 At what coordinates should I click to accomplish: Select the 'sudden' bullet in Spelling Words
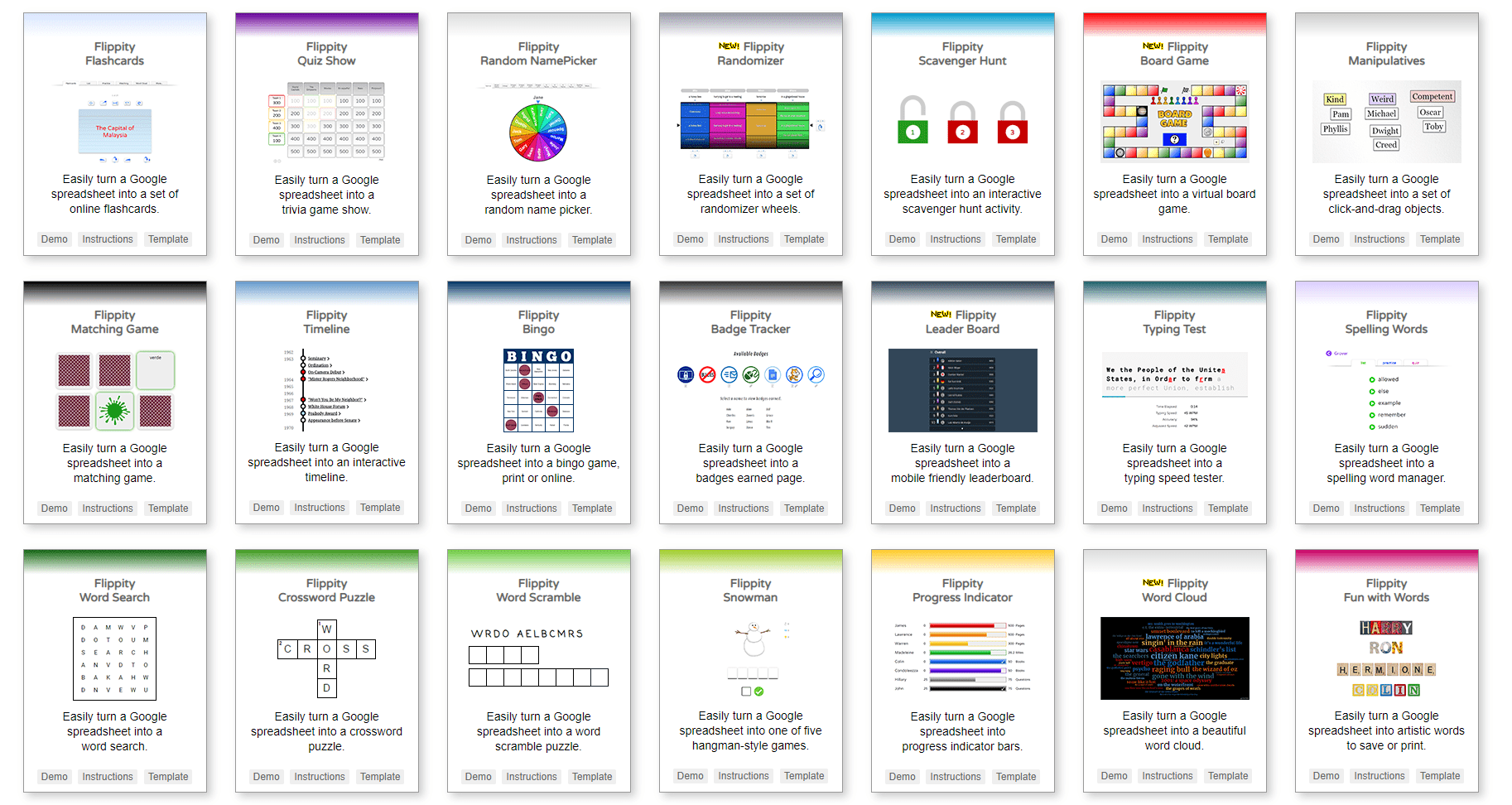(x=1372, y=427)
